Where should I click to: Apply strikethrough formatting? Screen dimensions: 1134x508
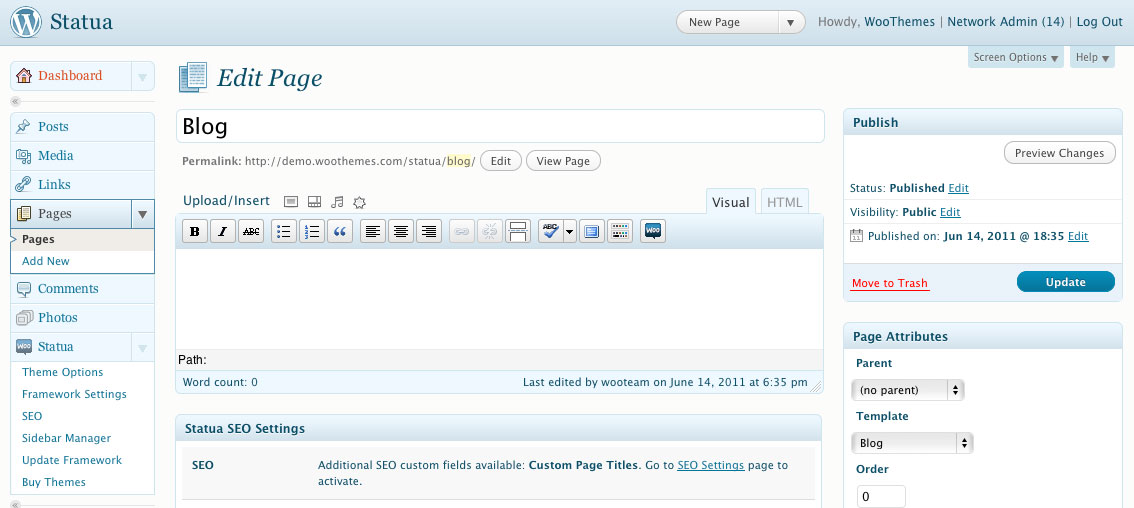[x=251, y=232]
